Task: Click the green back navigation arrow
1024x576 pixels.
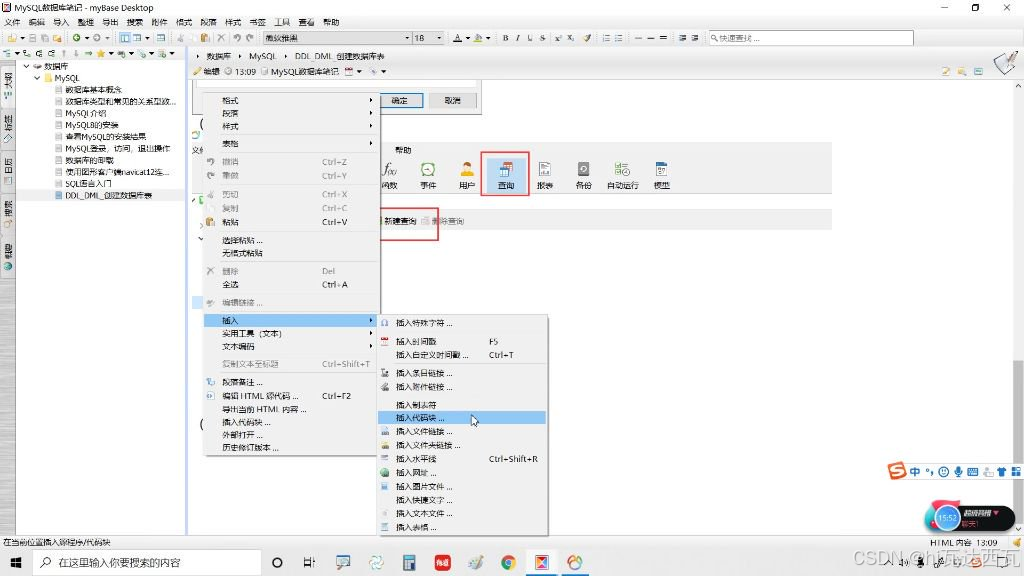Action: click(76, 38)
